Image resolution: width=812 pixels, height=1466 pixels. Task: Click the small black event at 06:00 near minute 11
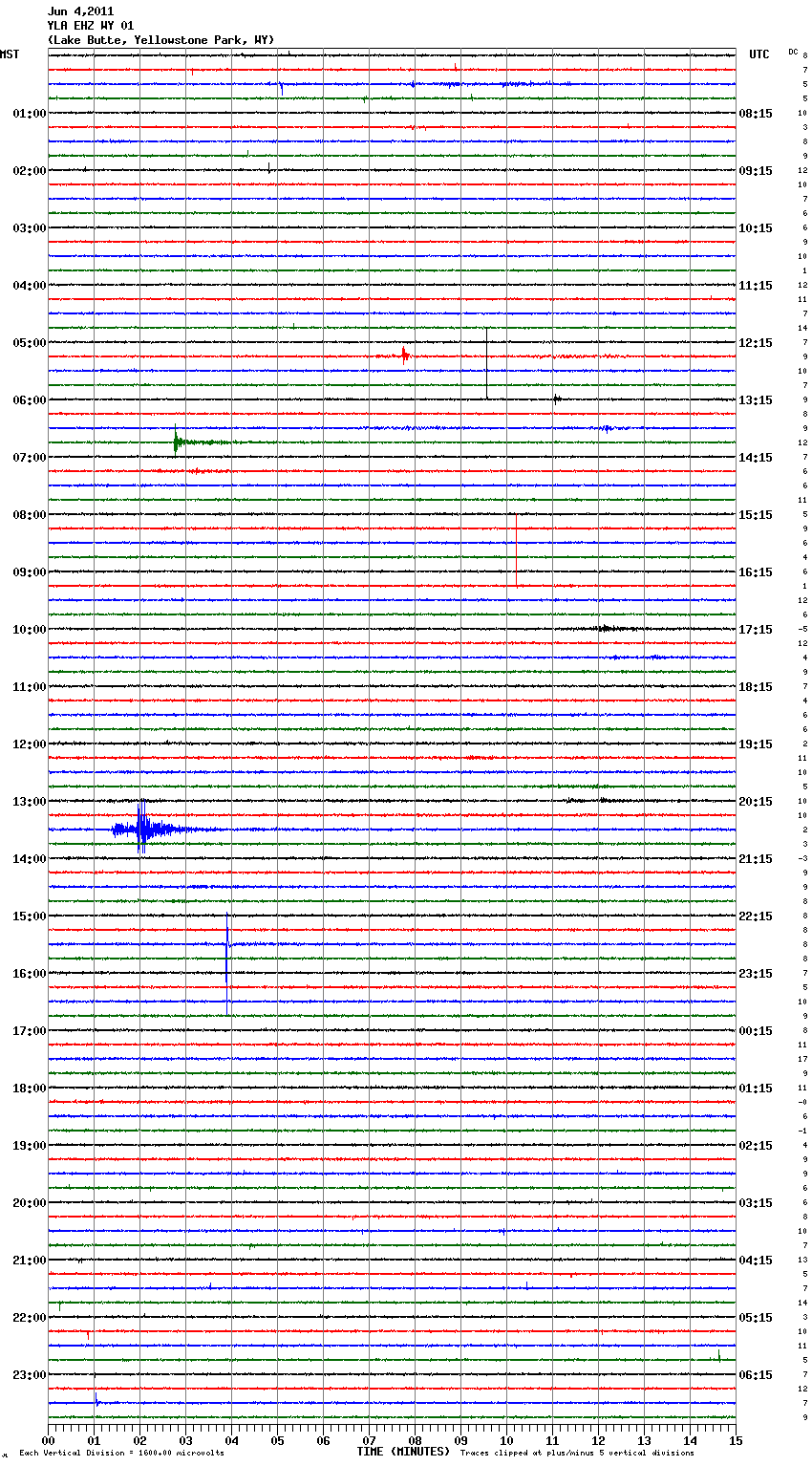(556, 399)
